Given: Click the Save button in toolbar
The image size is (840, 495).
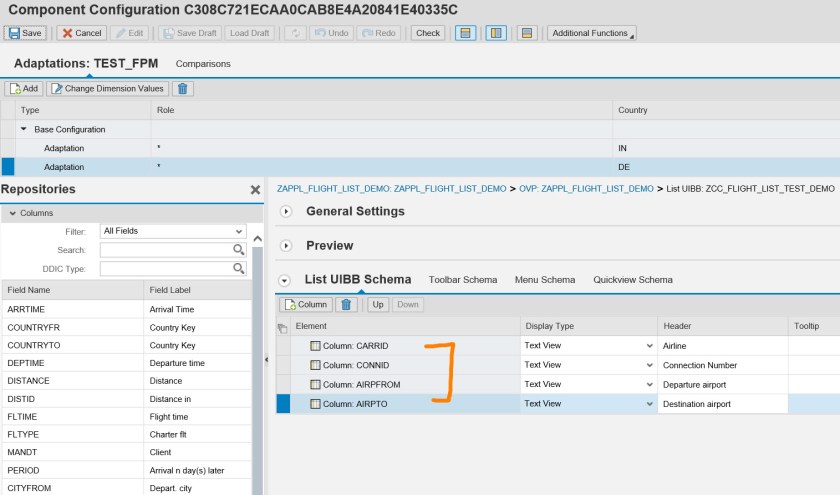Looking at the screenshot, I should tap(26, 33).
